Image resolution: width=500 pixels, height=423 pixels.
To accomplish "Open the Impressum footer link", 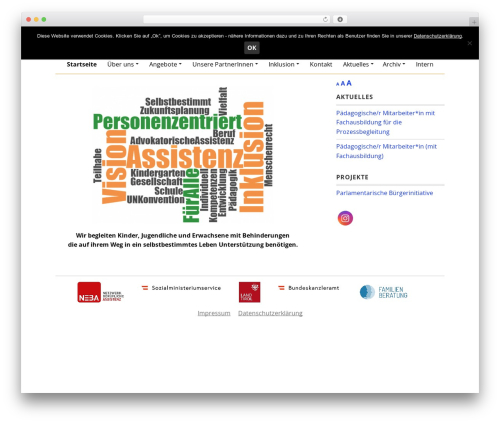I will pos(214,313).
